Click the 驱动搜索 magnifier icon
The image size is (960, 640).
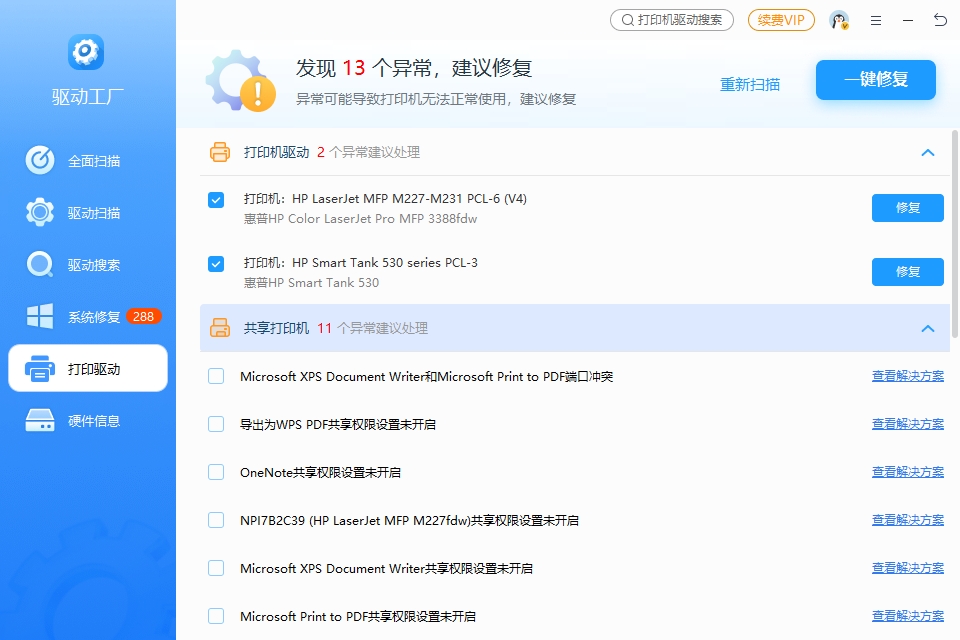tap(40, 265)
